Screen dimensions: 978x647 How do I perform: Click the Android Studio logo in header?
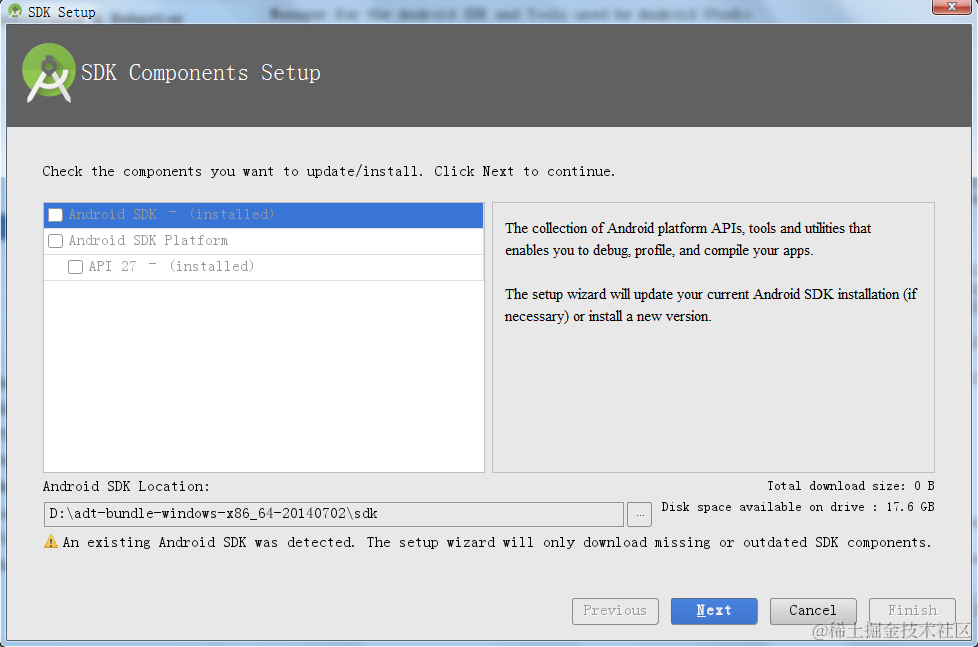pyautogui.click(x=49, y=73)
